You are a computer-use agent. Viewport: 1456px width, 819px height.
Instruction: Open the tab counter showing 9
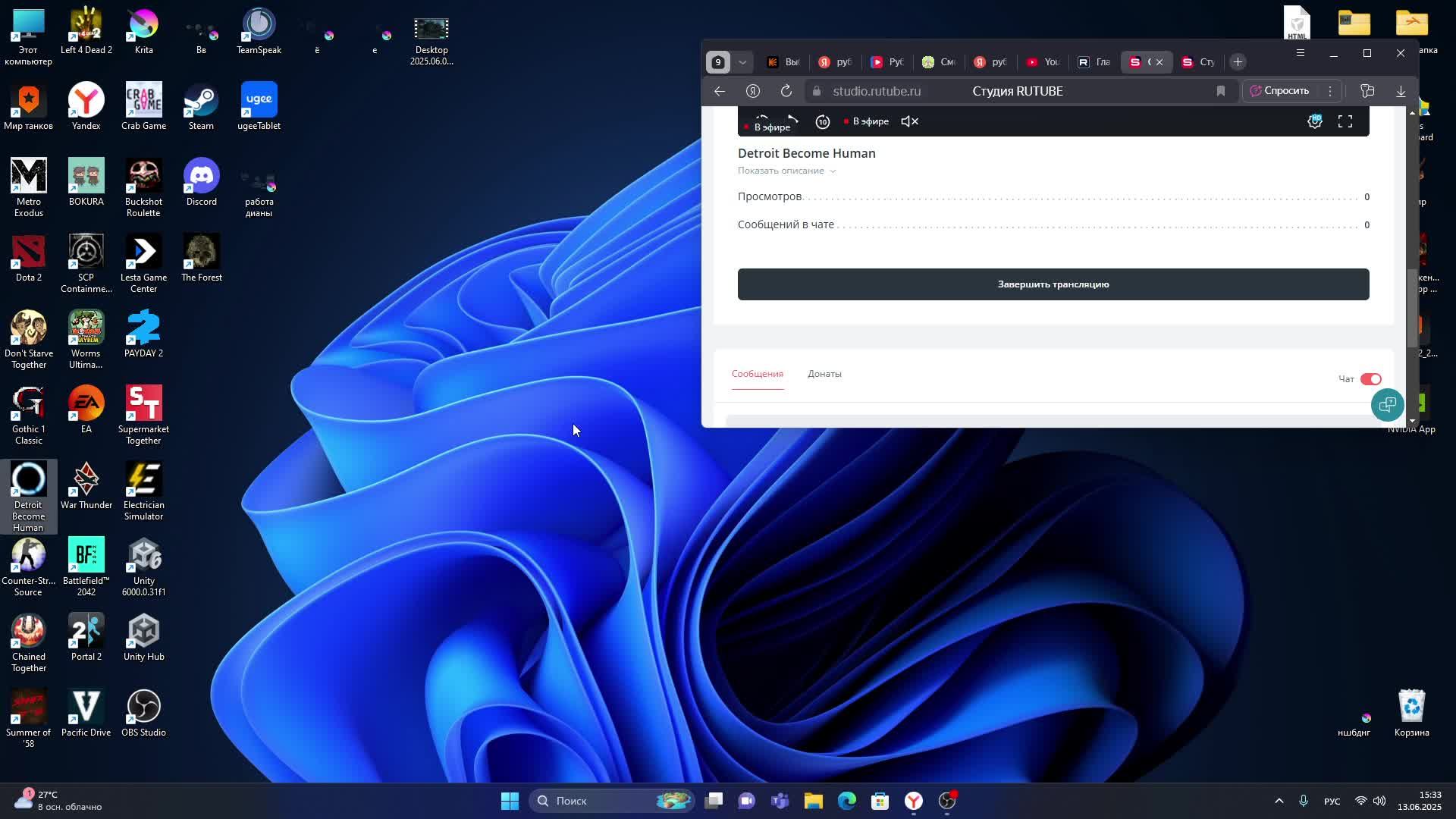tap(718, 62)
